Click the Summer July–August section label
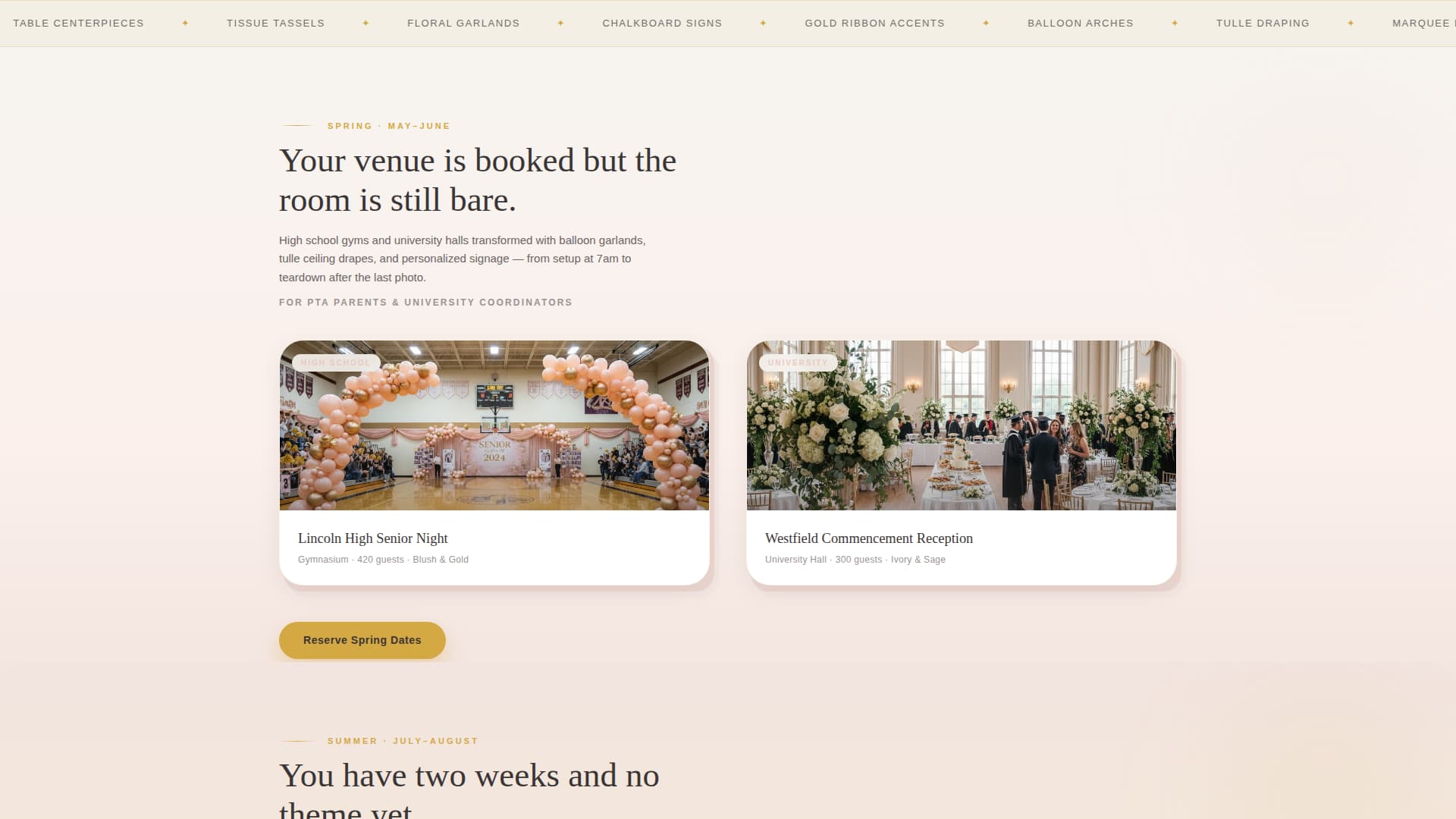 click(402, 741)
